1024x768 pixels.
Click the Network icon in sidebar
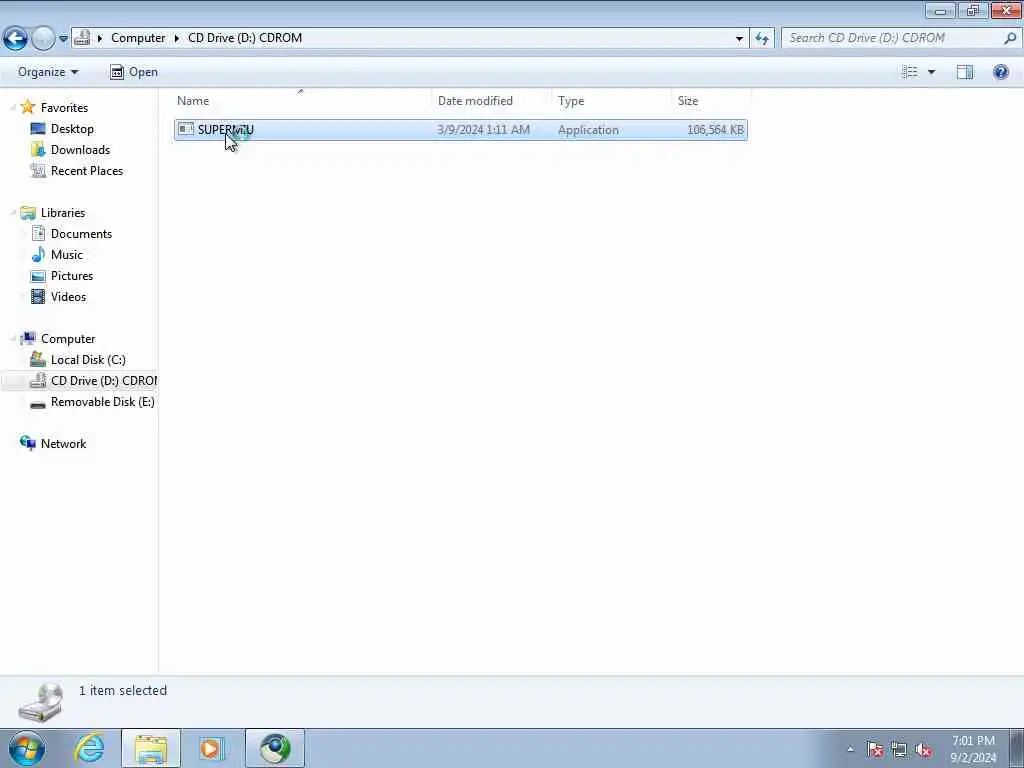tap(27, 443)
